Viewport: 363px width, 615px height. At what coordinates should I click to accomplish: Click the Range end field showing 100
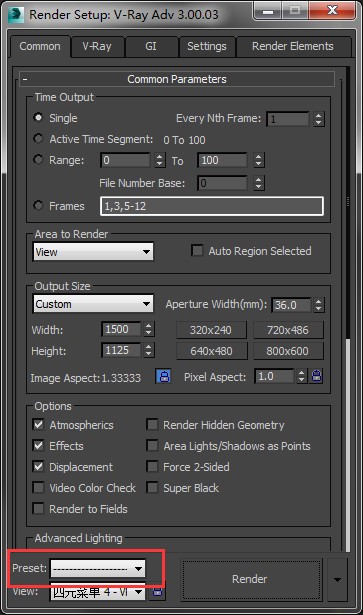tap(223, 160)
